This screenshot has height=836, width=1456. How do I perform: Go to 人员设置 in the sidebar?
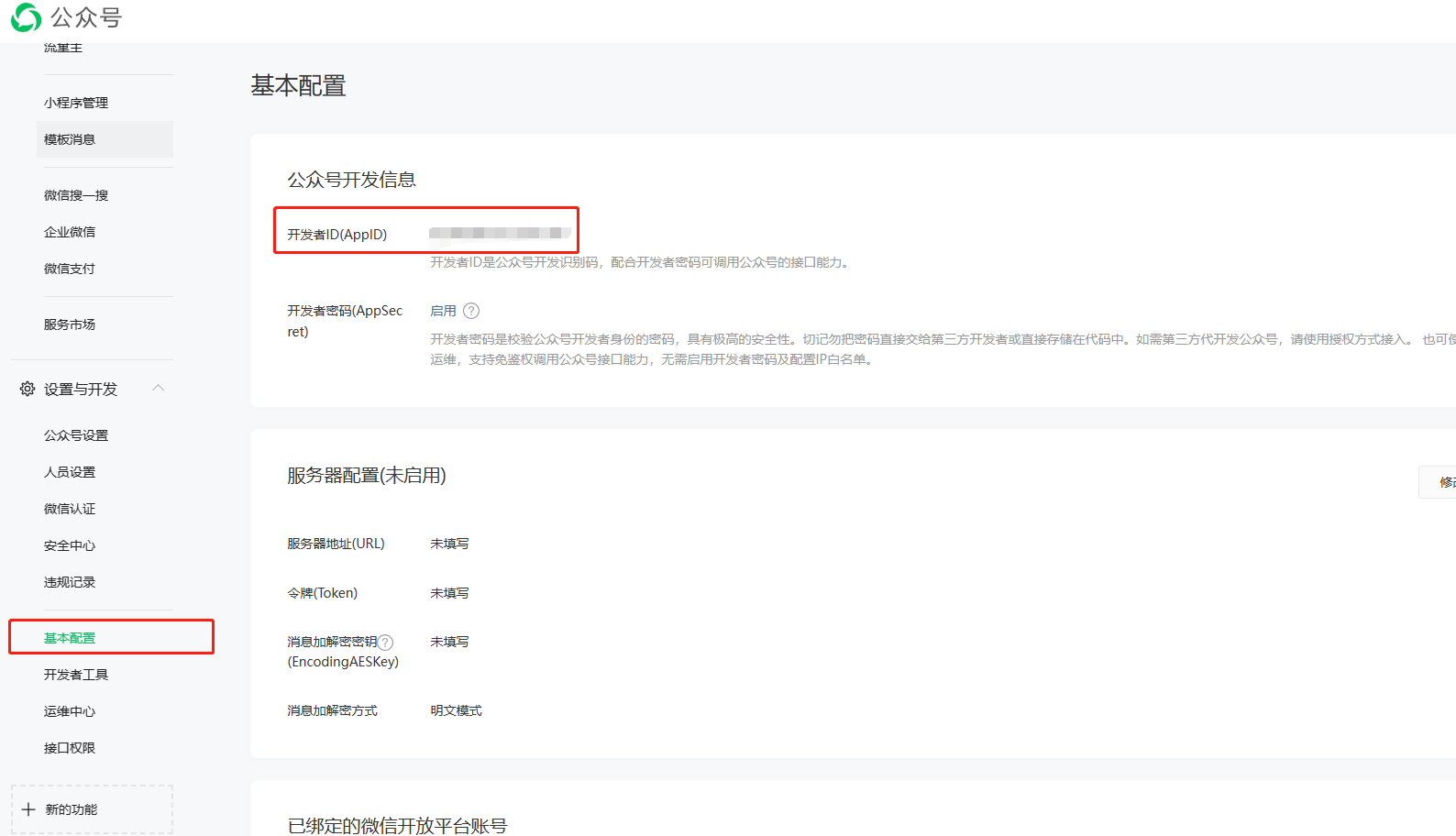coord(70,472)
